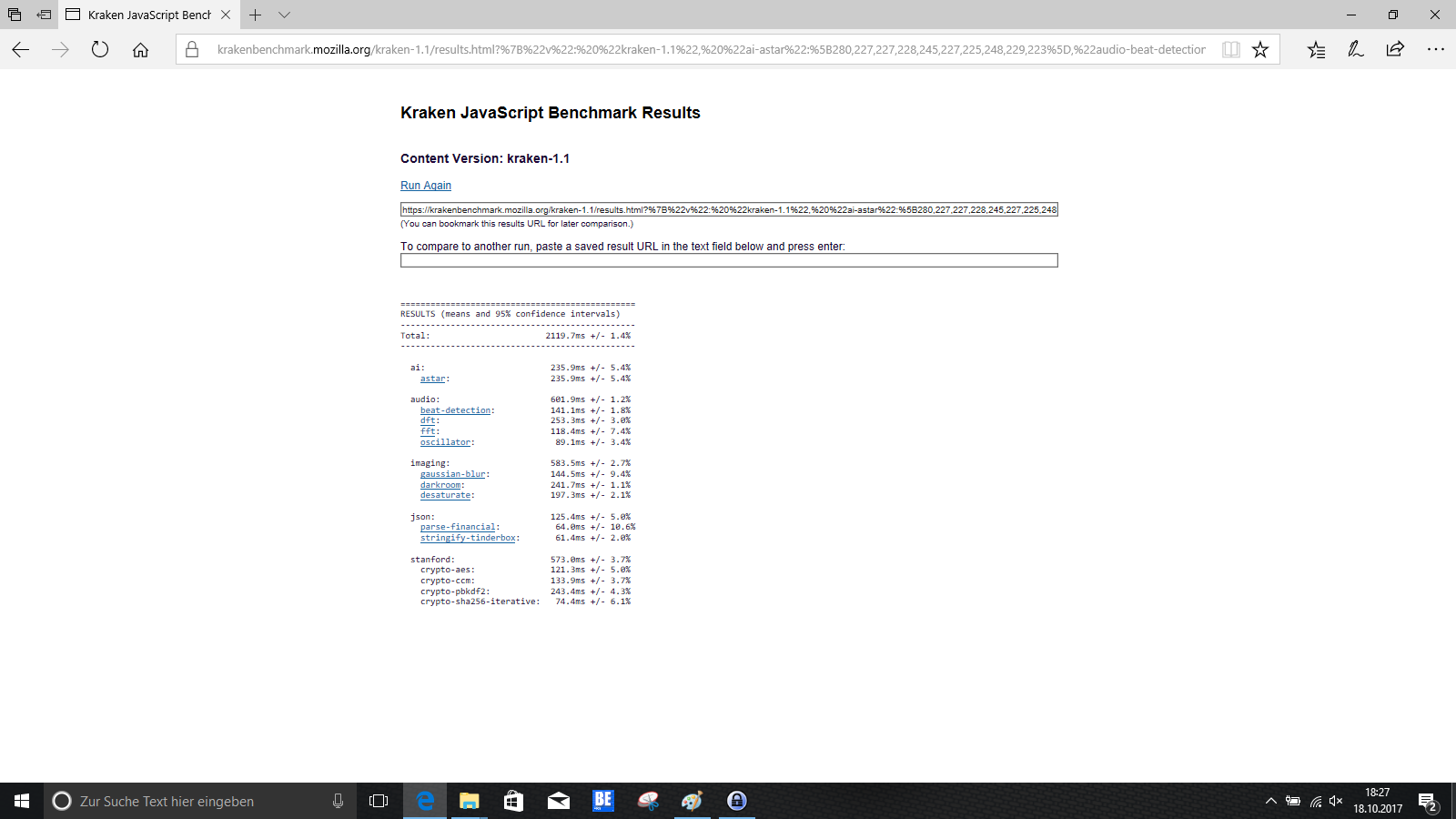Click the page heading Kraken JavaScript Benchmark Results
The height and width of the screenshot is (819, 1456).
[551, 113]
